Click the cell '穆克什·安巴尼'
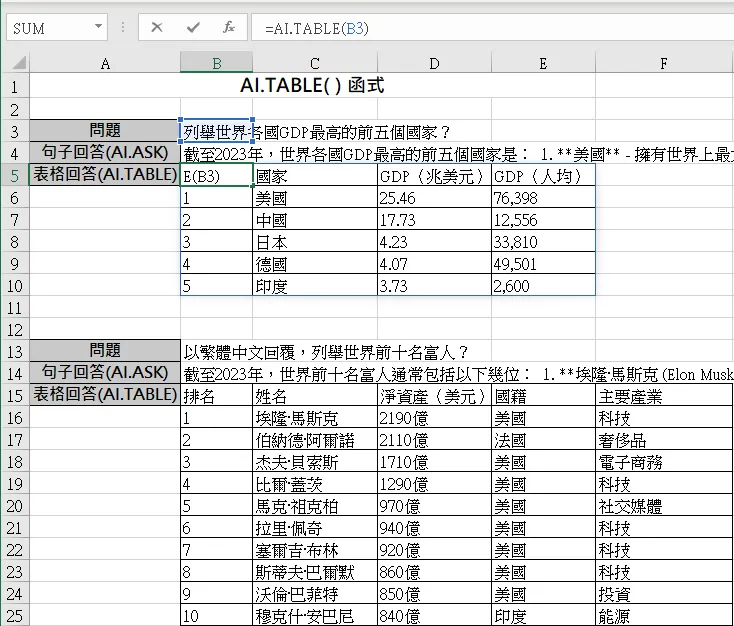The width and height of the screenshot is (734, 626). coord(315,615)
